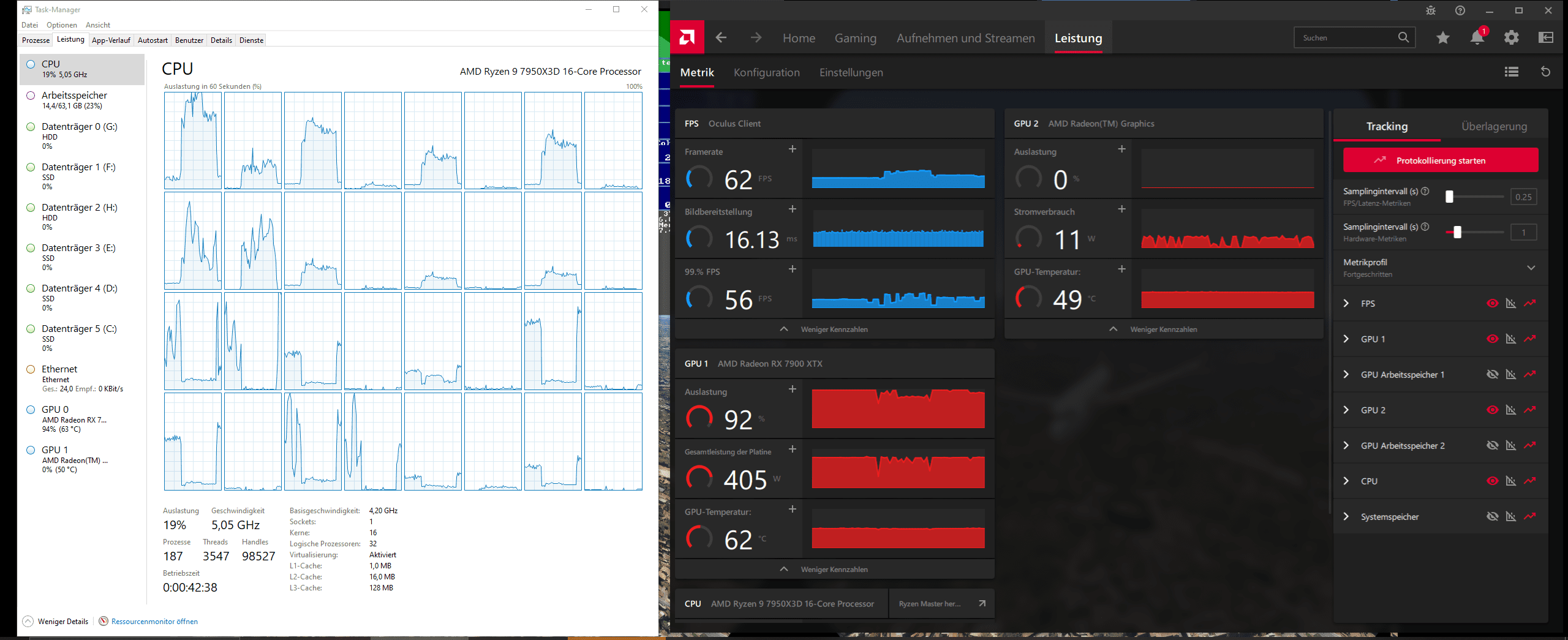The image size is (1568, 640).
Task: Expand the GPU 2 row chevron
Action: [1346, 410]
